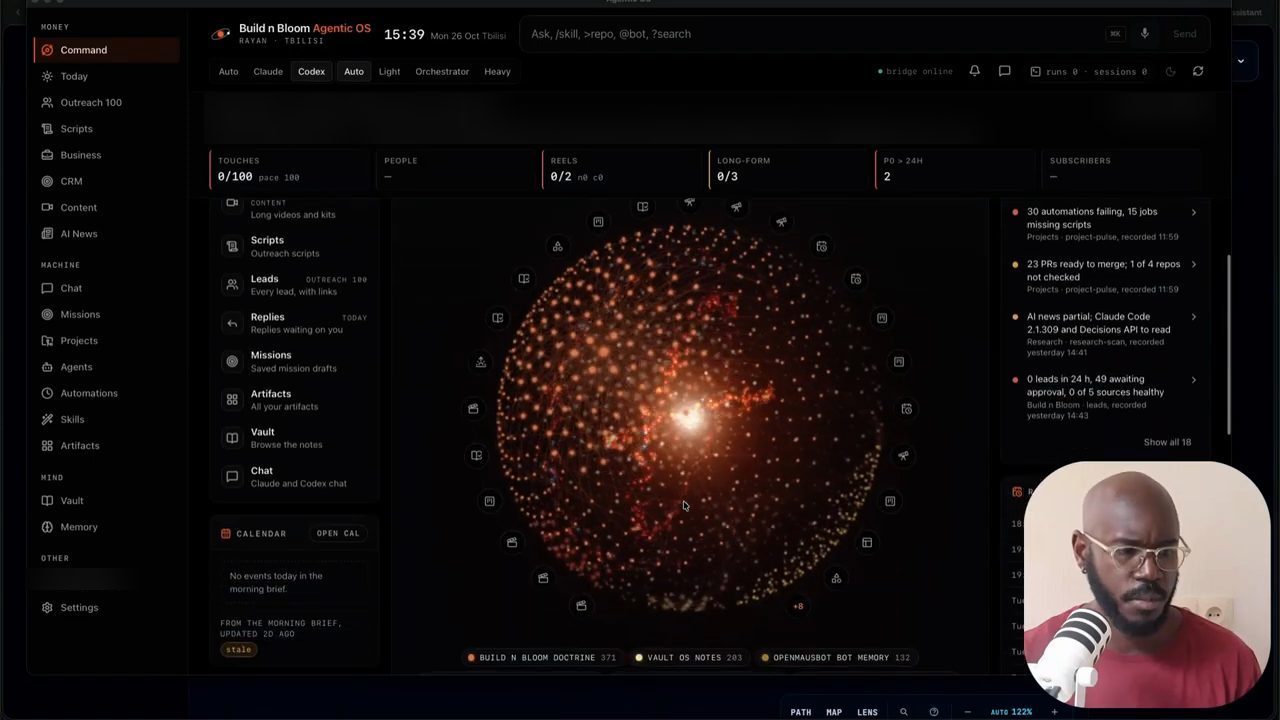Click the refresh icon in the top bar
This screenshot has height=720, width=1280.
1198,71
